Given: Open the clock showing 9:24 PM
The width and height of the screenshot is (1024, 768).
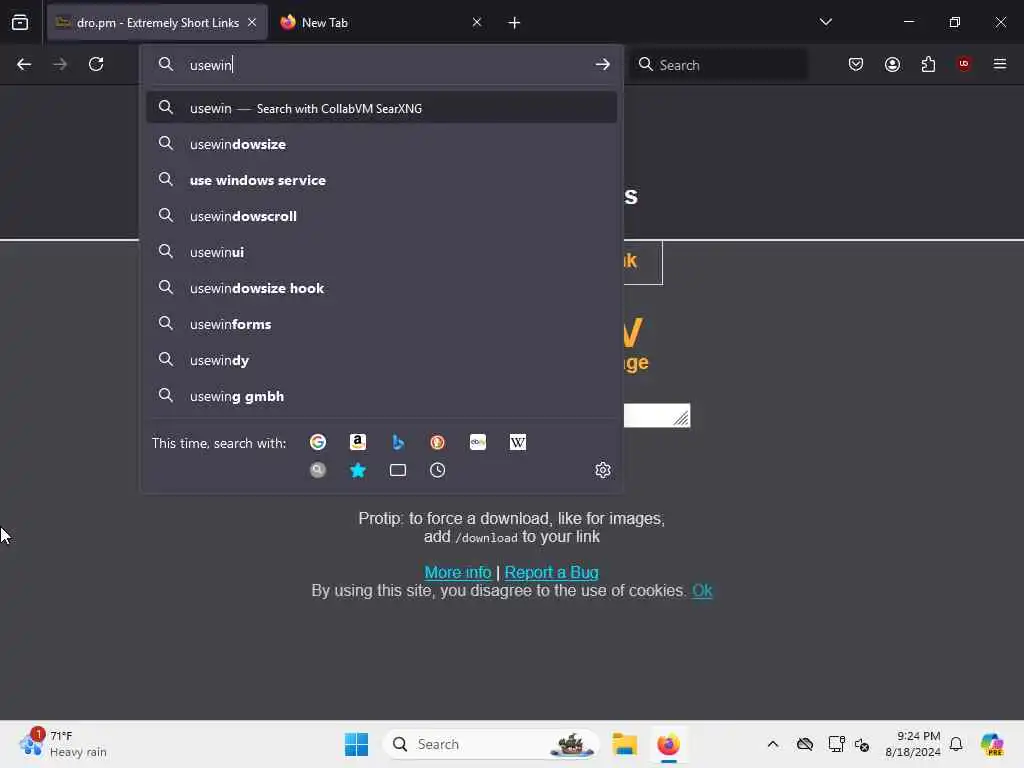Looking at the screenshot, I should click(913, 744).
